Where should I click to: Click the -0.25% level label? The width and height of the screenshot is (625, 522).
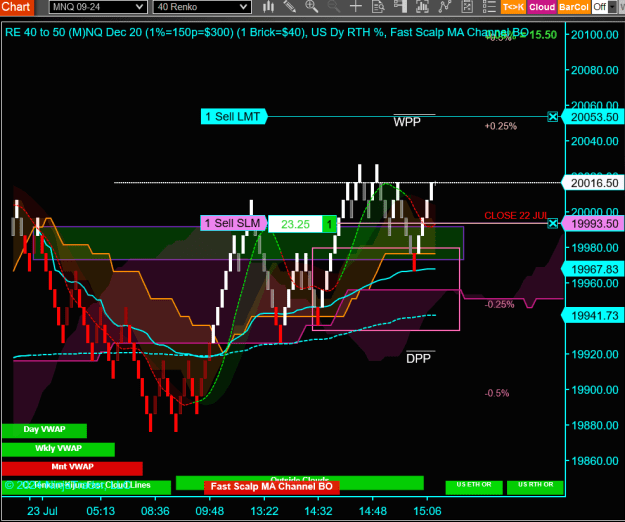pos(499,305)
